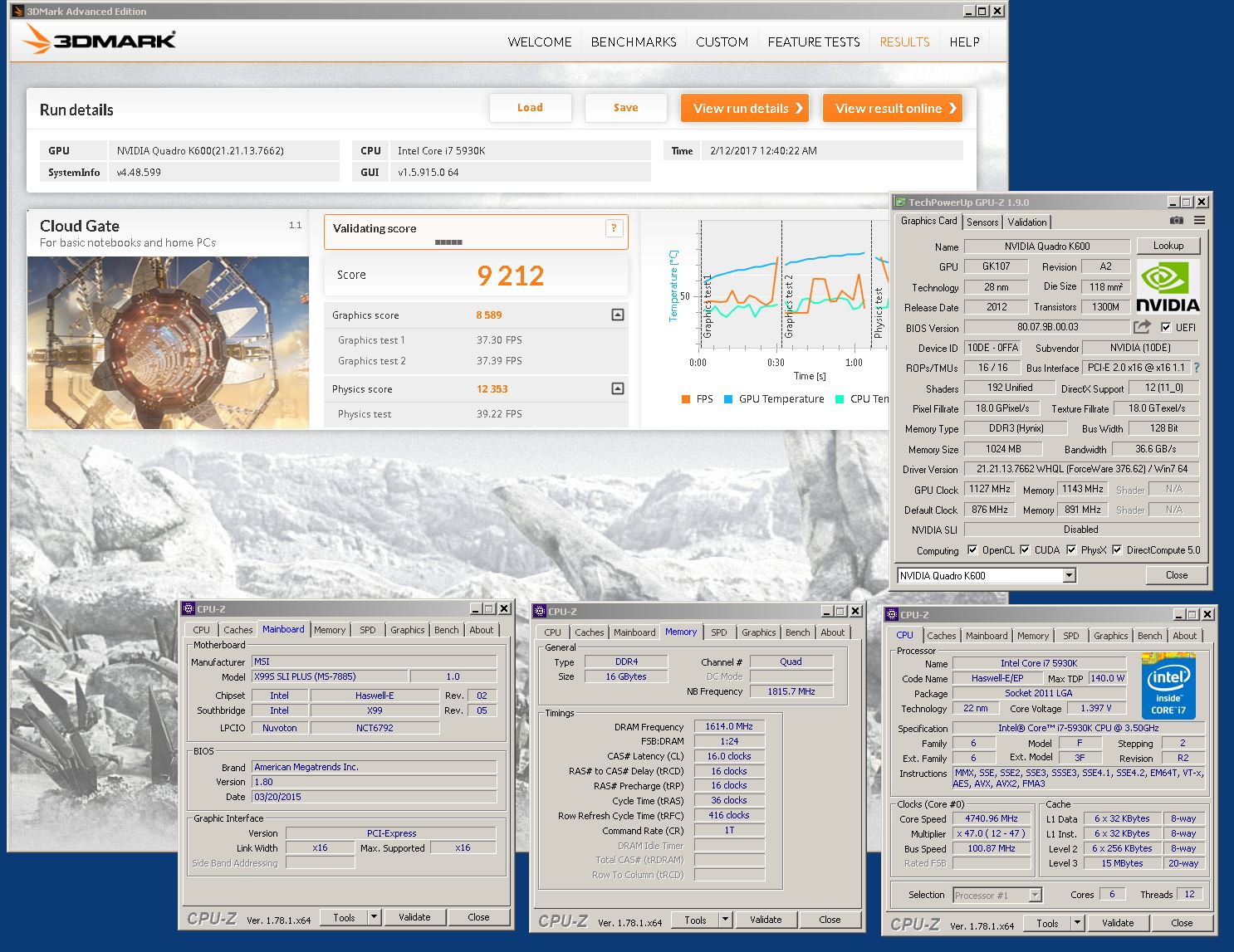The image size is (1234, 952).
Task: Toggle OpenCL checkbox in GPU-Z
Action: coord(972,549)
